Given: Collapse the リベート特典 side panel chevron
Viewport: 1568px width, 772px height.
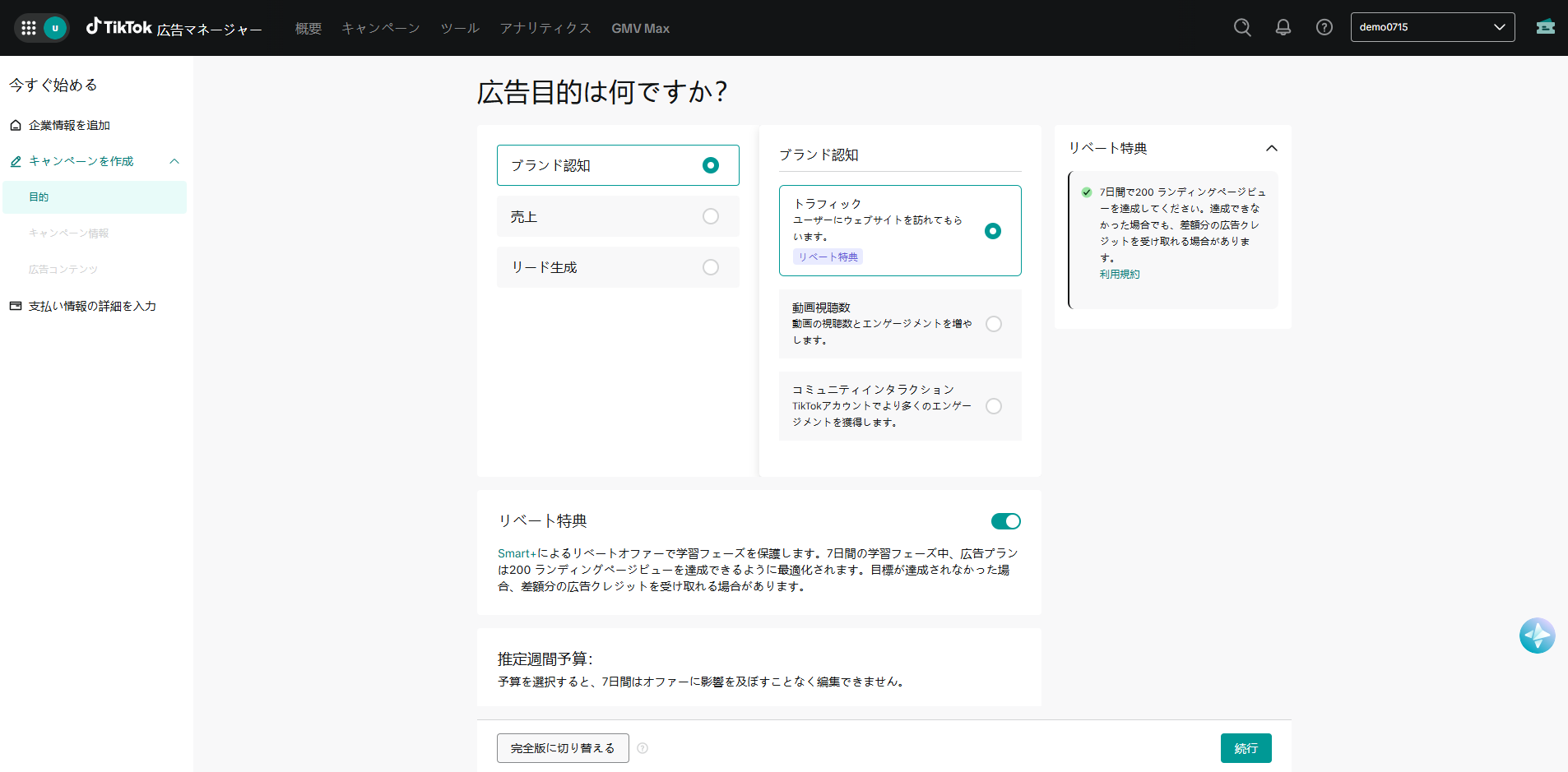Looking at the screenshot, I should click(1271, 148).
